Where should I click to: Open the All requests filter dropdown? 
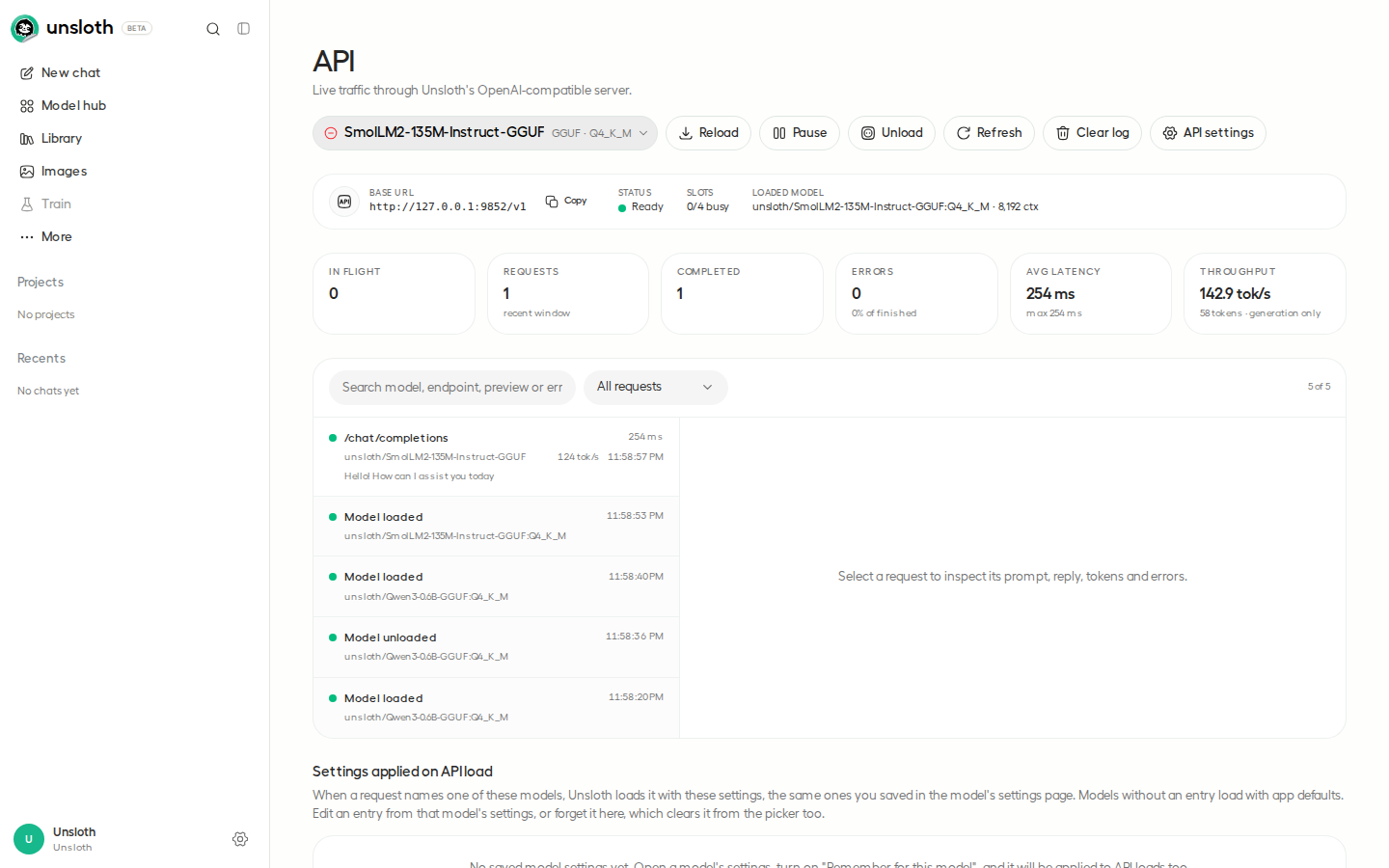pos(656,387)
